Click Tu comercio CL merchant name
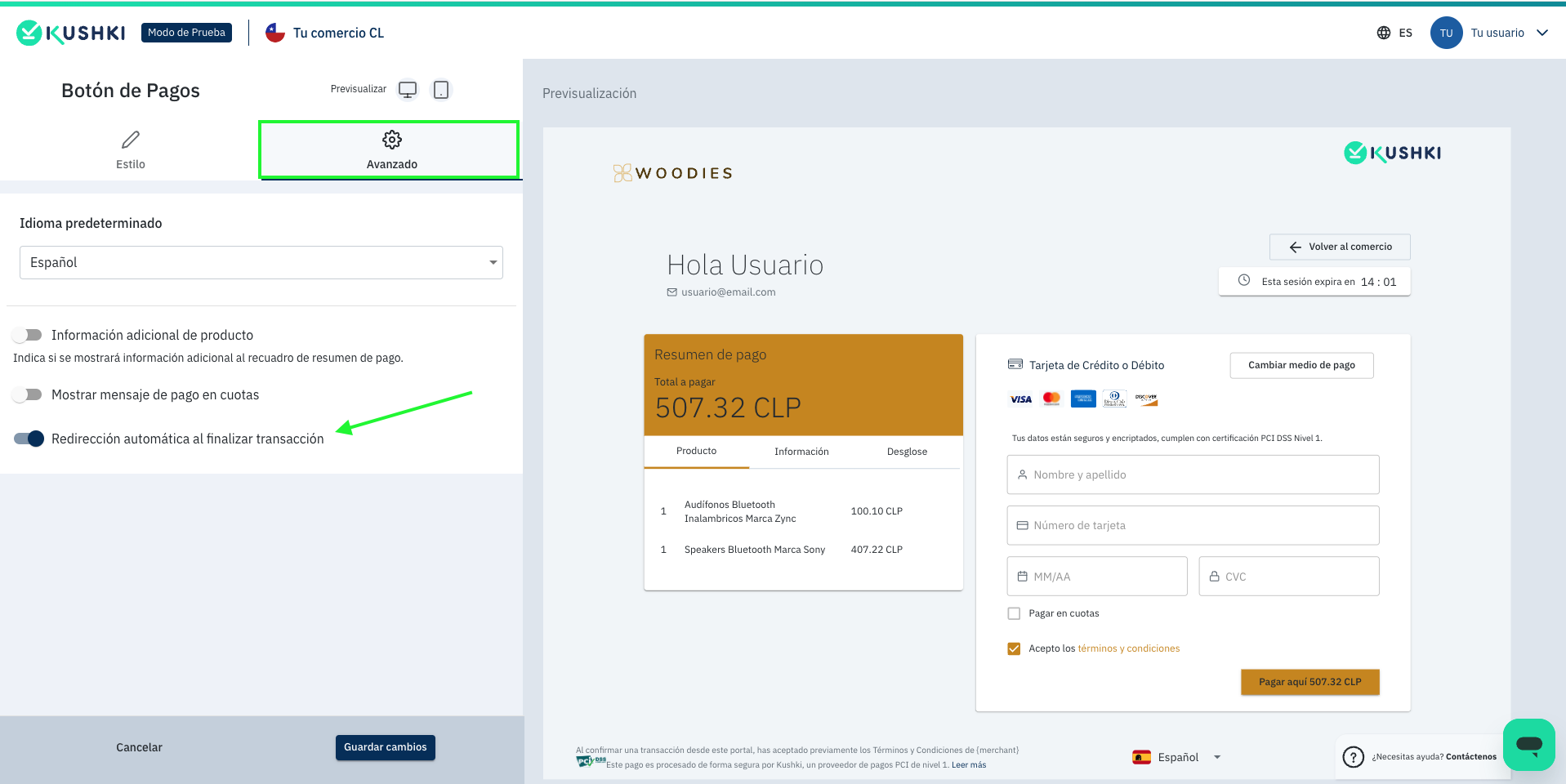The width and height of the screenshot is (1566, 784). click(338, 33)
